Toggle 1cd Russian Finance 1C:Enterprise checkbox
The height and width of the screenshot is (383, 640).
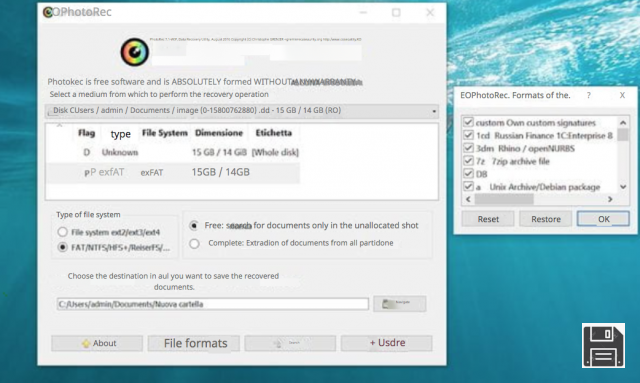click(x=469, y=135)
